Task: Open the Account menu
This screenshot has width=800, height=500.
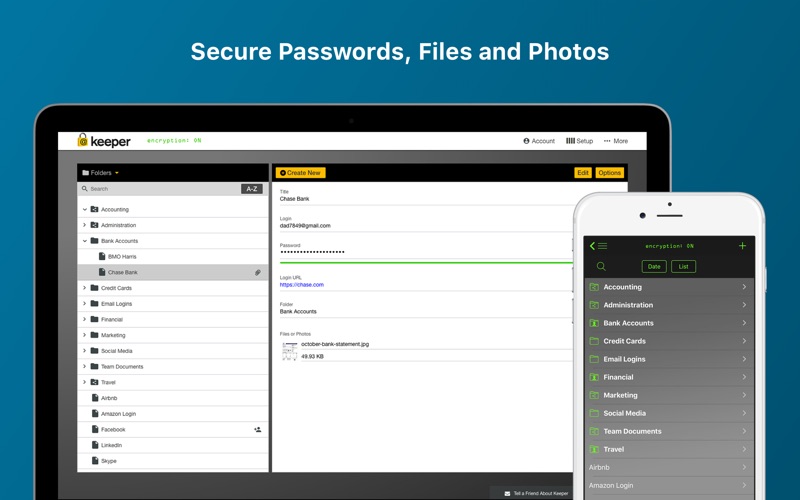Action: pyautogui.click(x=539, y=141)
